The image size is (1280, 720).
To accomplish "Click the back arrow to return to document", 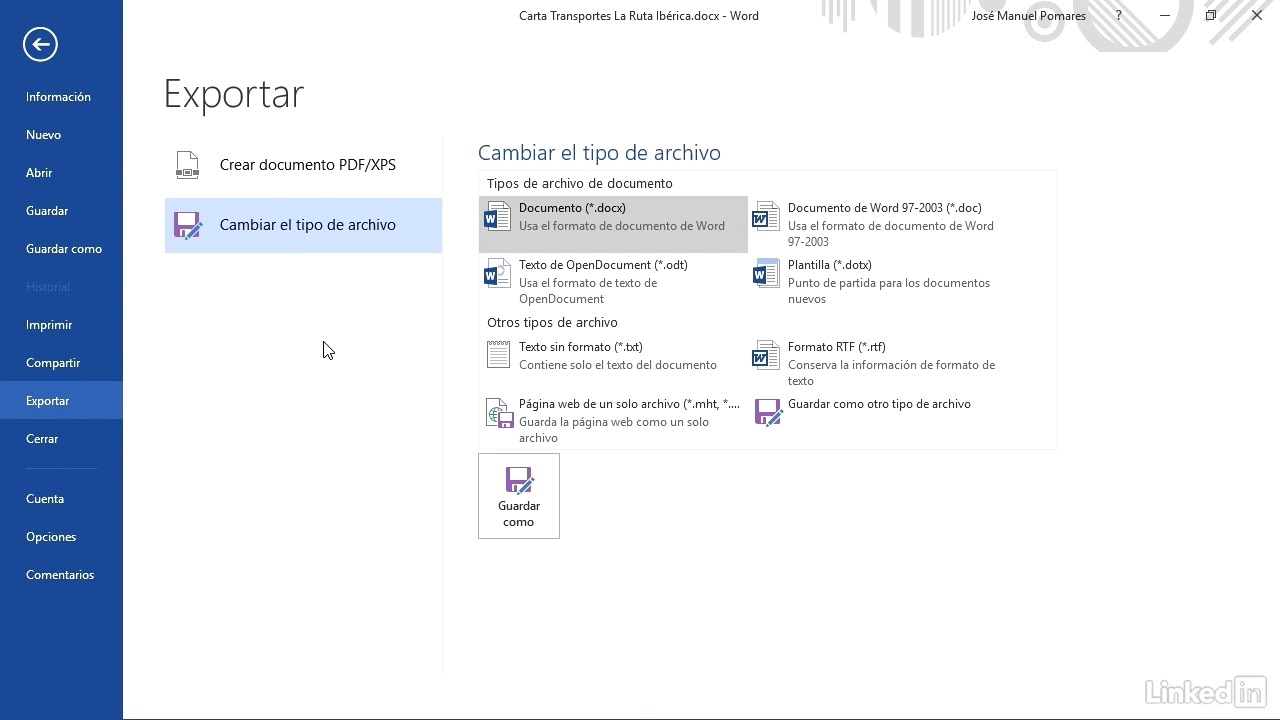I will pos(40,44).
